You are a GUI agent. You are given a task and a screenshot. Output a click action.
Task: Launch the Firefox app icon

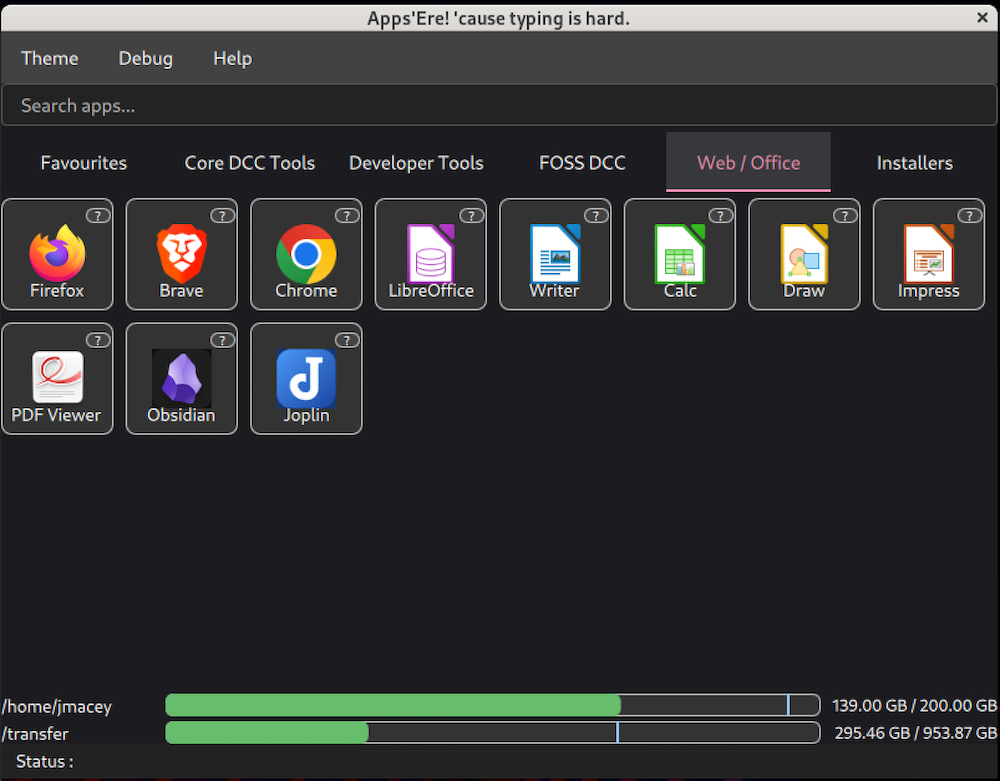(57, 255)
